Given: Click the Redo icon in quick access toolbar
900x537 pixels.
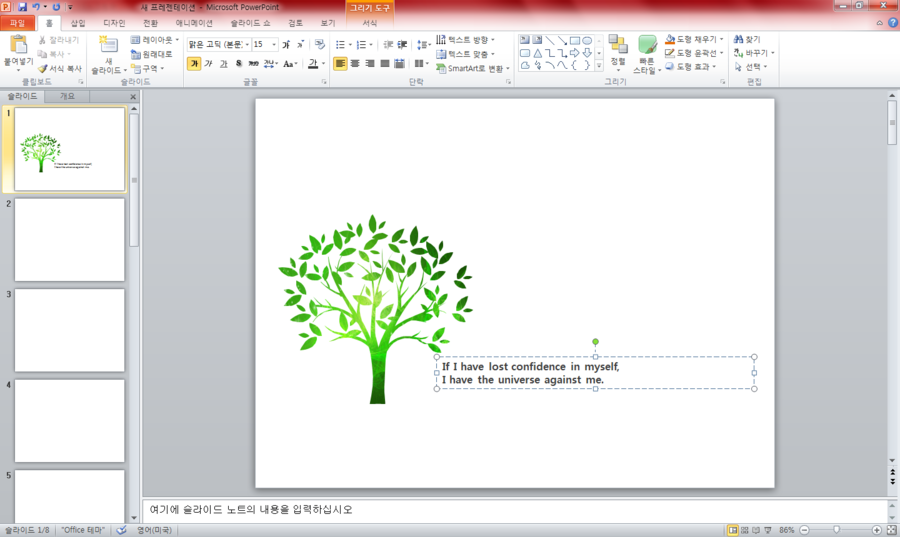Looking at the screenshot, I should [56, 7].
